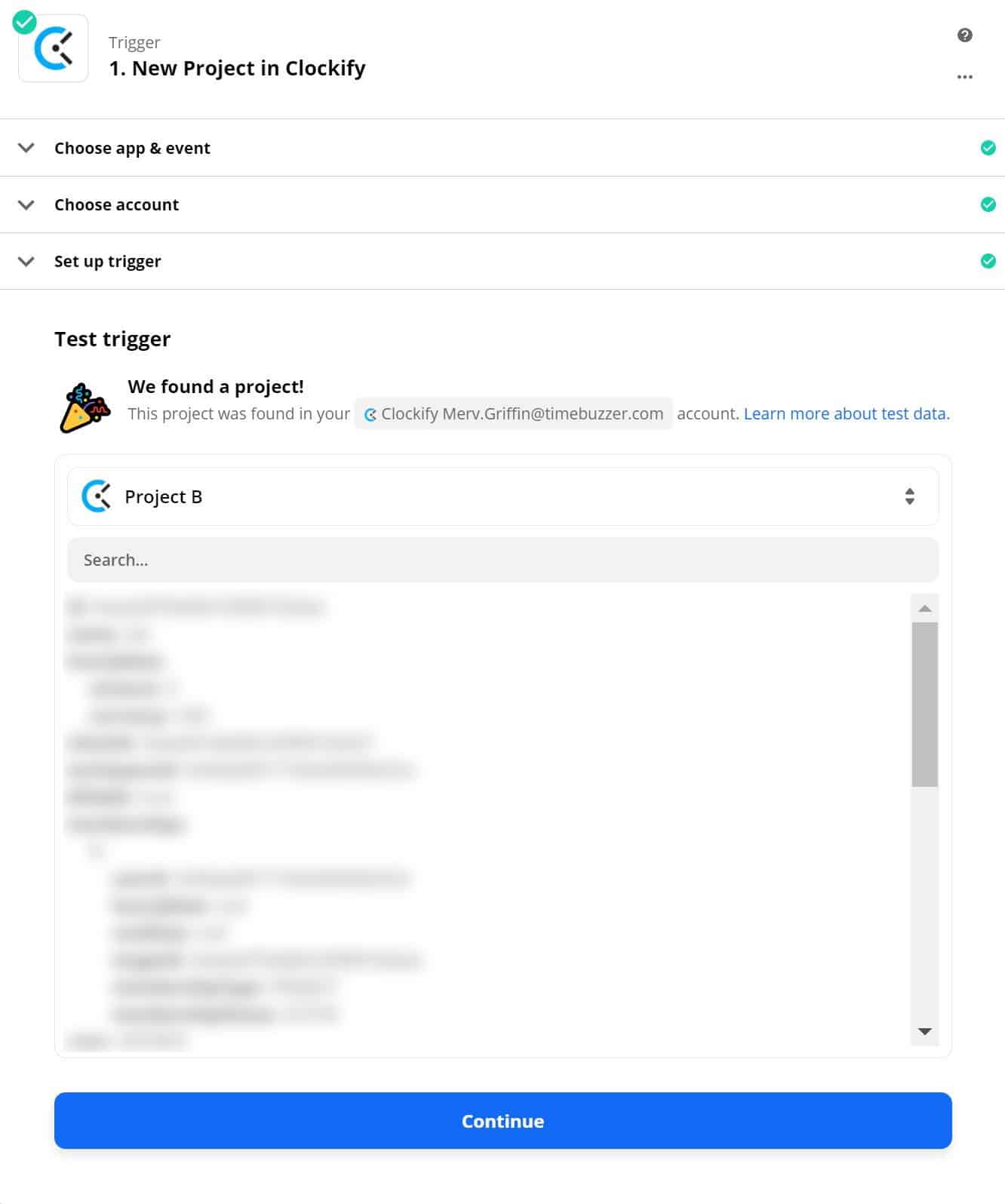The height and width of the screenshot is (1204, 1005).
Task: Open the help question mark icon
Action: 964,35
